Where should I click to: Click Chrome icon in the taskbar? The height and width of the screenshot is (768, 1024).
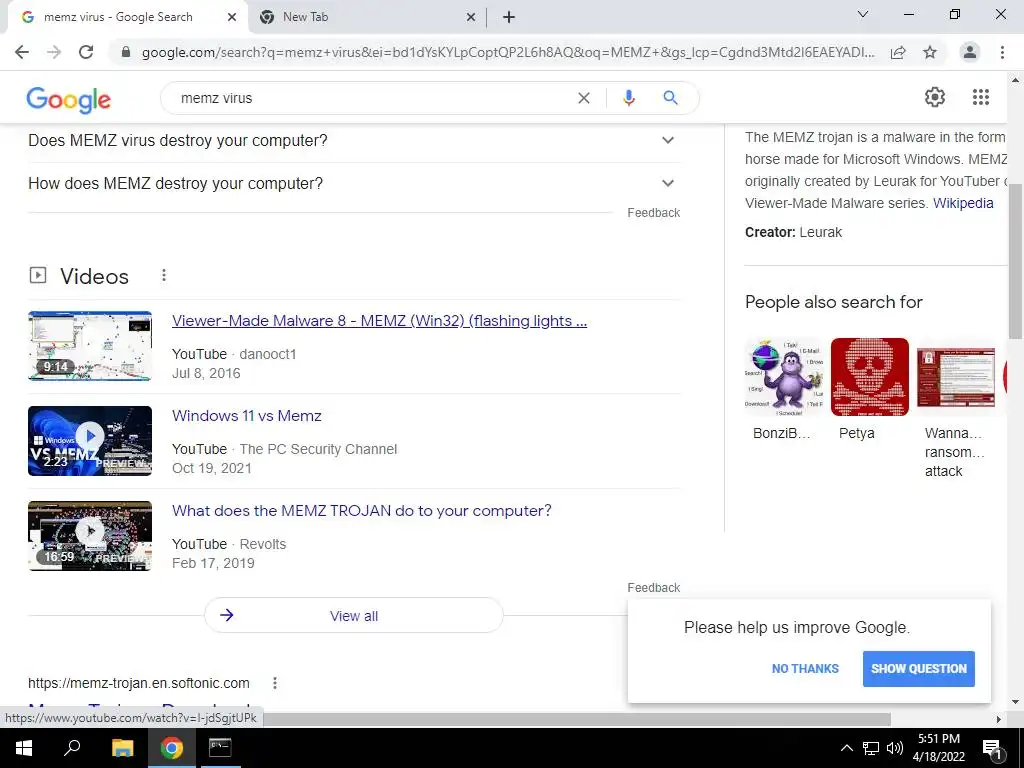(x=172, y=748)
